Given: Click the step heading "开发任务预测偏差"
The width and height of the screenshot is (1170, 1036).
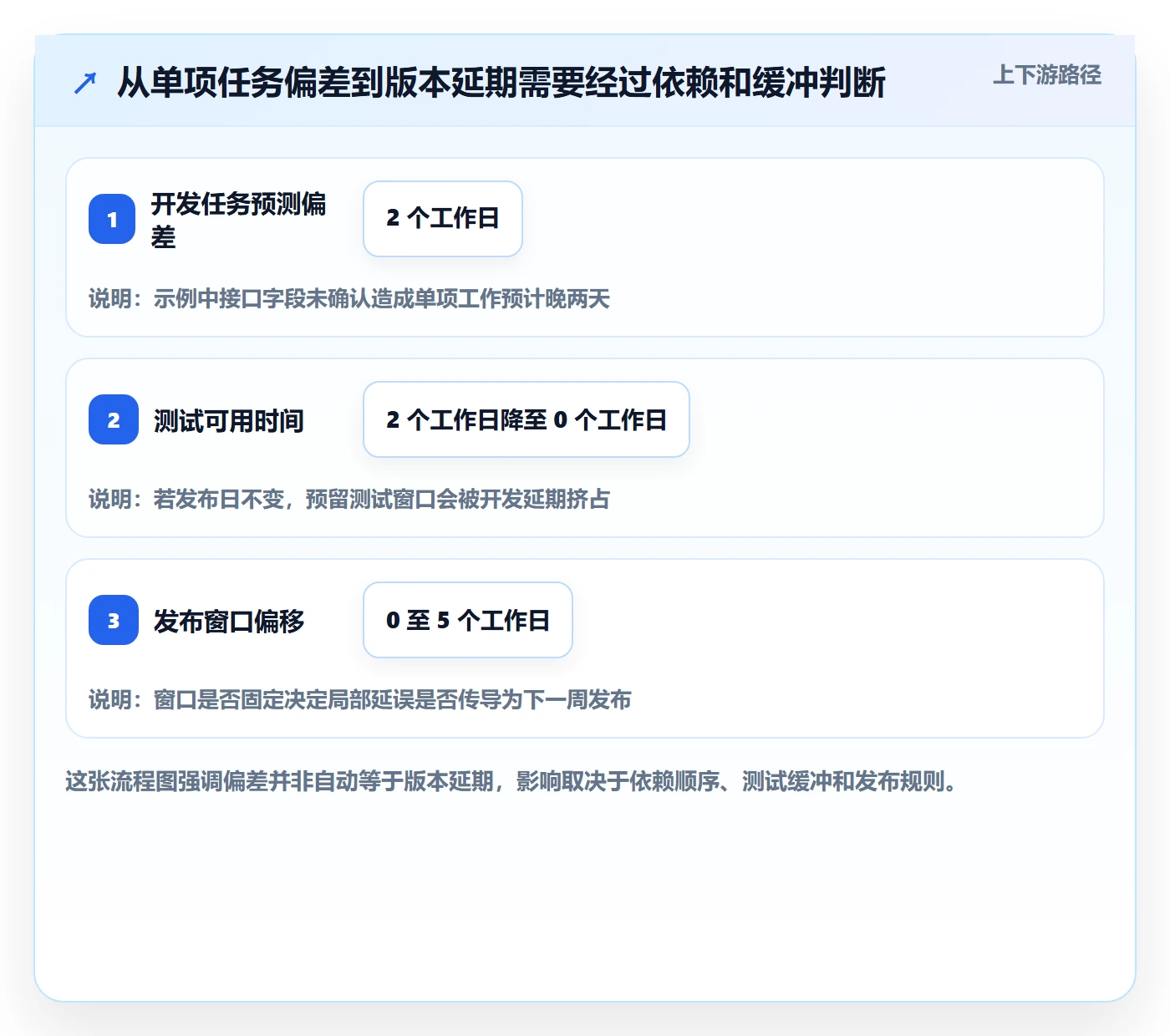Looking at the screenshot, I should (x=239, y=220).
